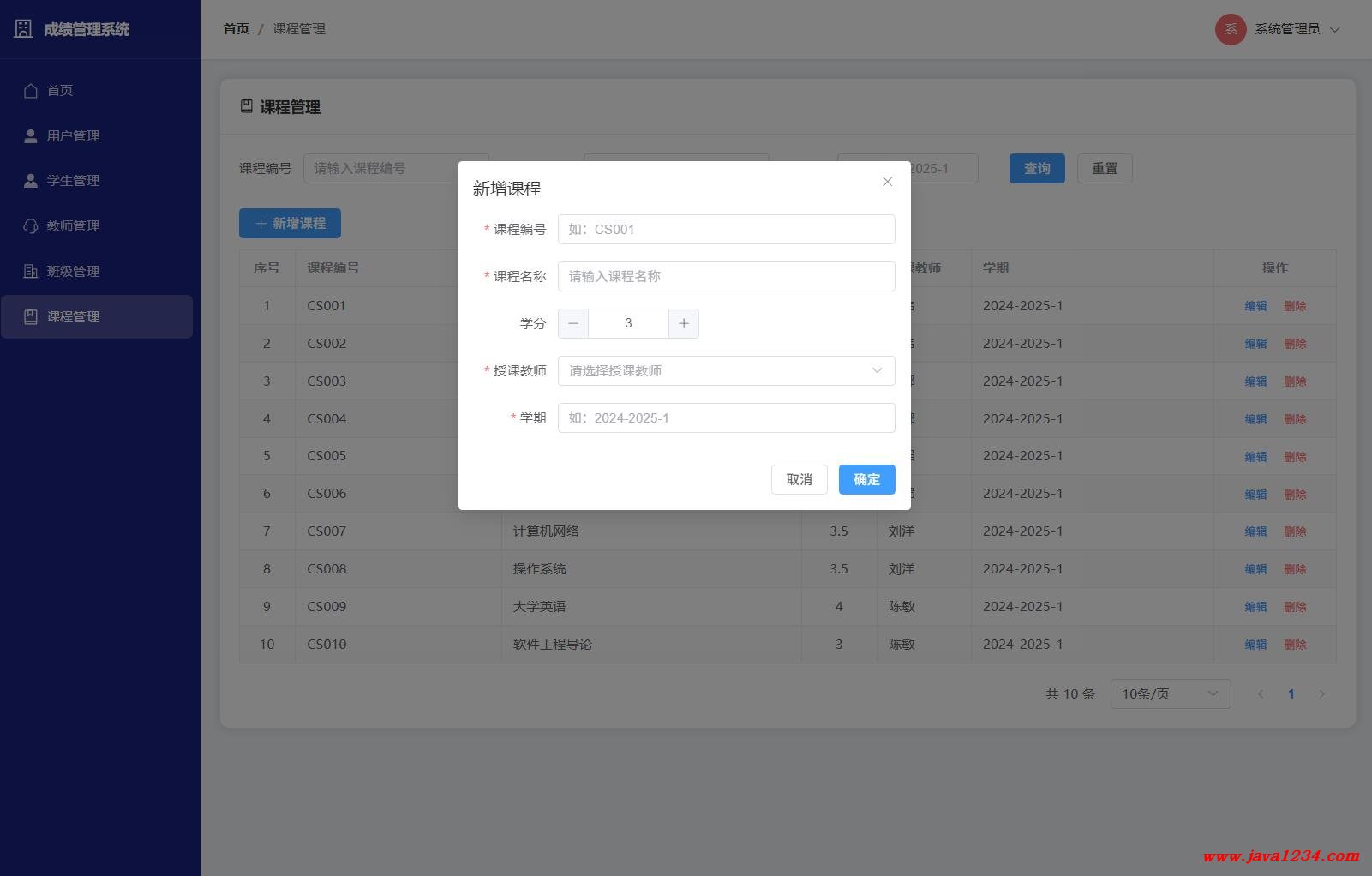The width and height of the screenshot is (1372, 876).
Task: Click the teacher management headset icon
Action: tap(31, 226)
